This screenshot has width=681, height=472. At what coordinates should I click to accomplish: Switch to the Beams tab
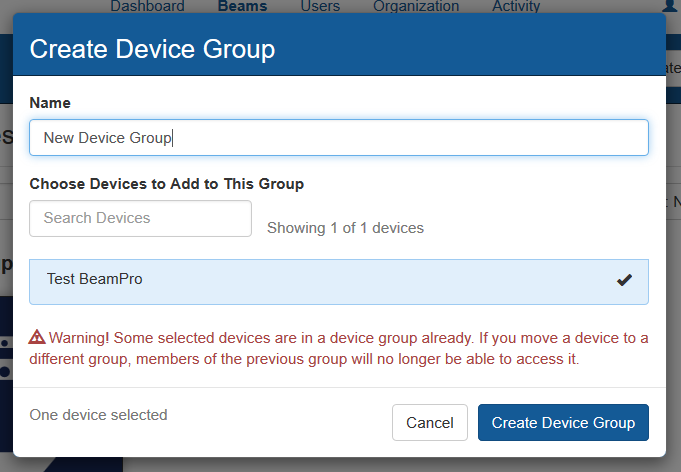point(242,6)
